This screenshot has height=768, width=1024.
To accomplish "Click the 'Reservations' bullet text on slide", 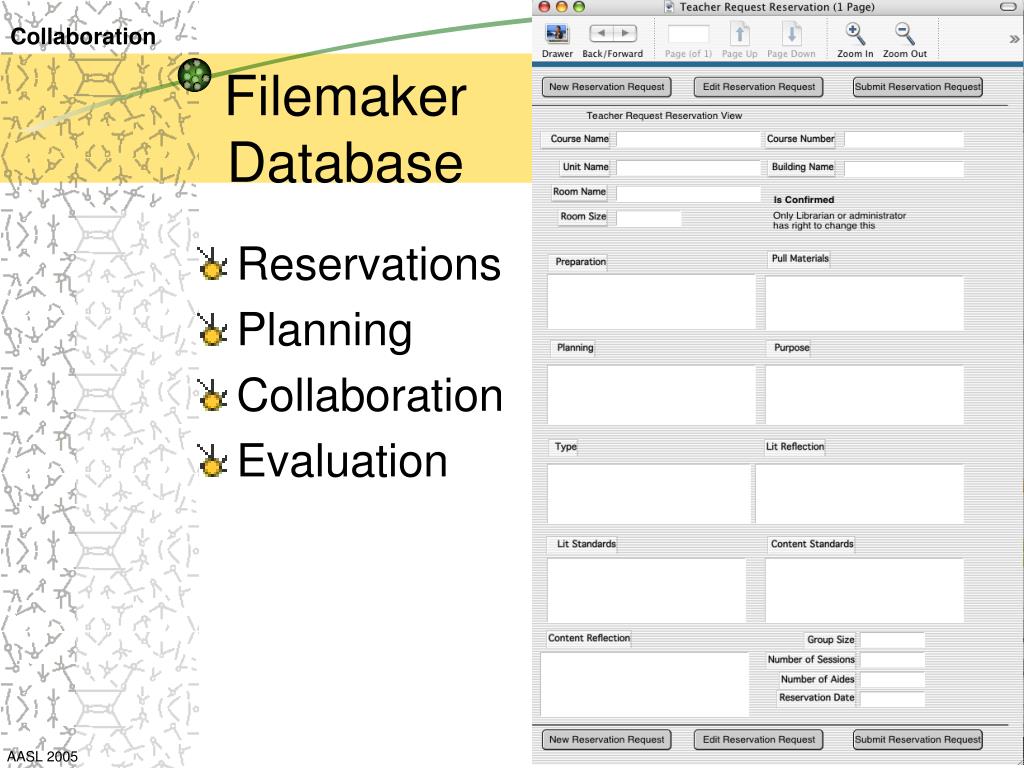I will click(x=369, y=264).
